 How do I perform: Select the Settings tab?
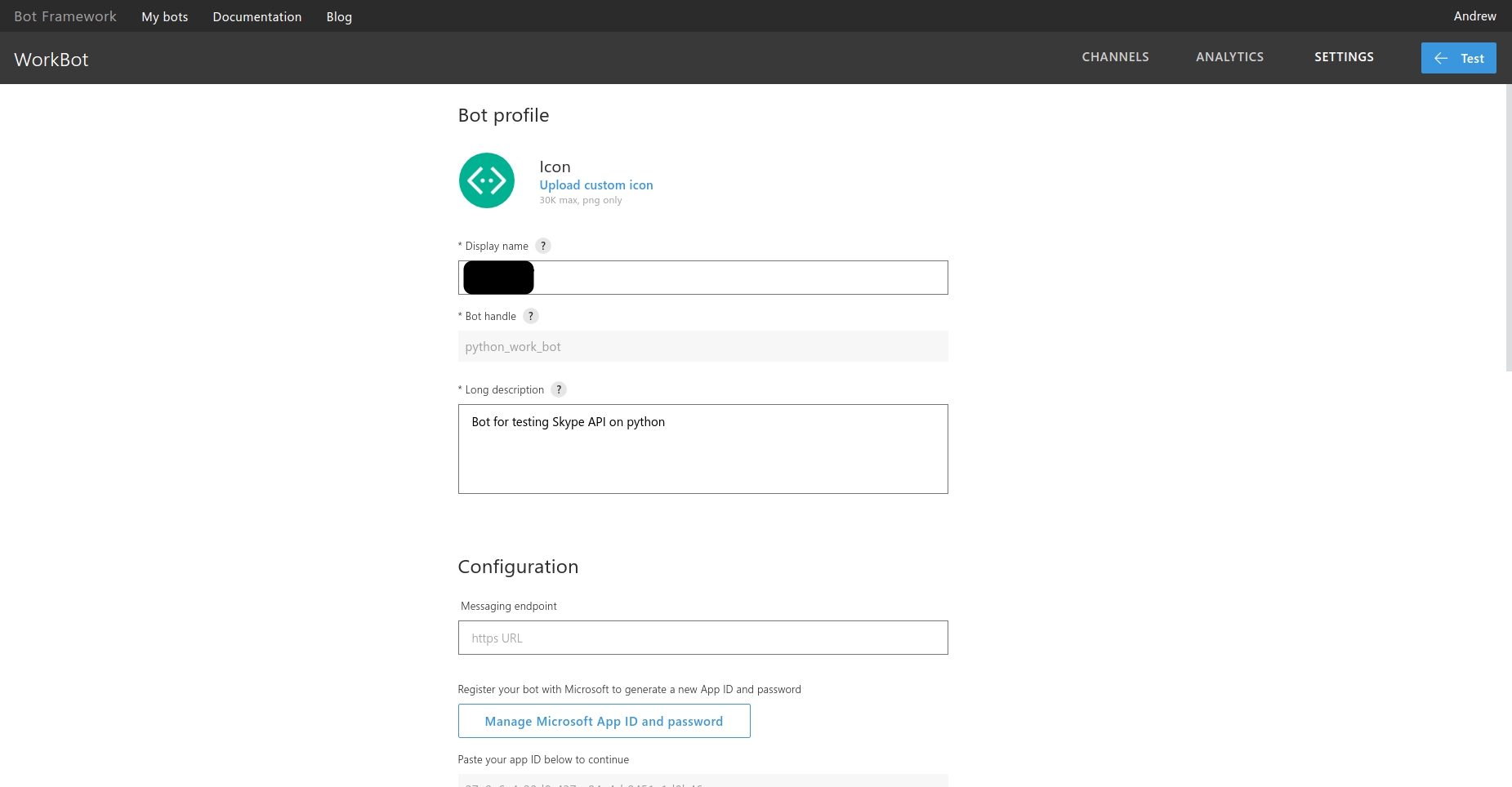point(1345,57)
